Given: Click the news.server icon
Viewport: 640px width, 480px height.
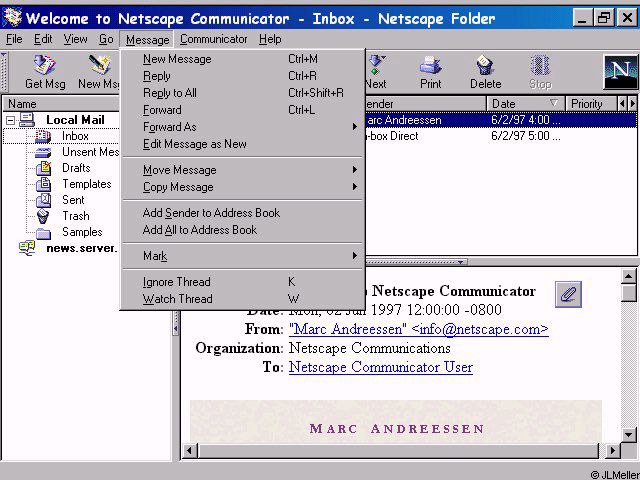Looking at the screenshot, I should pos(27,248).
